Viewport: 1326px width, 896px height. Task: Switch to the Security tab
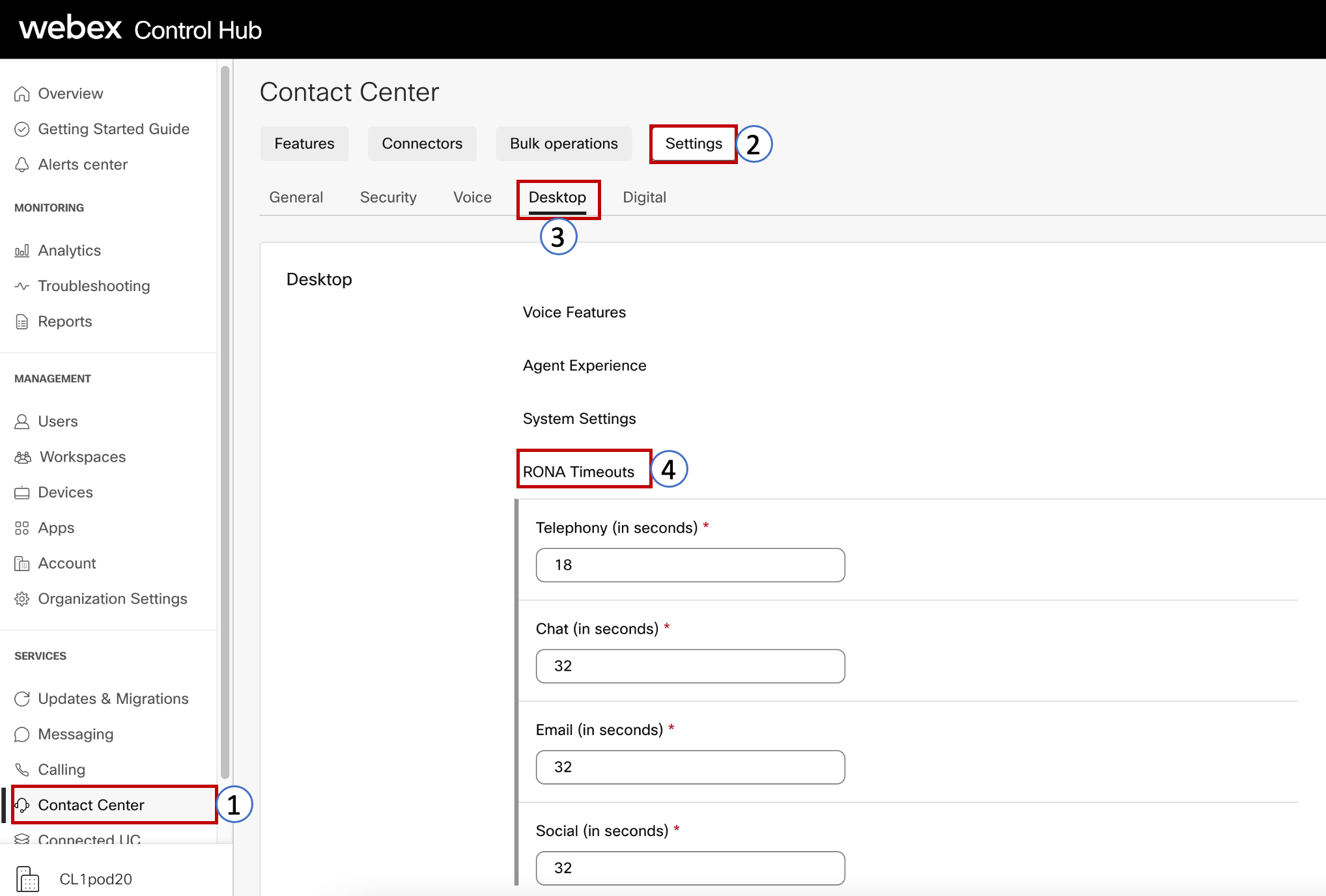(x=388, y=197)
